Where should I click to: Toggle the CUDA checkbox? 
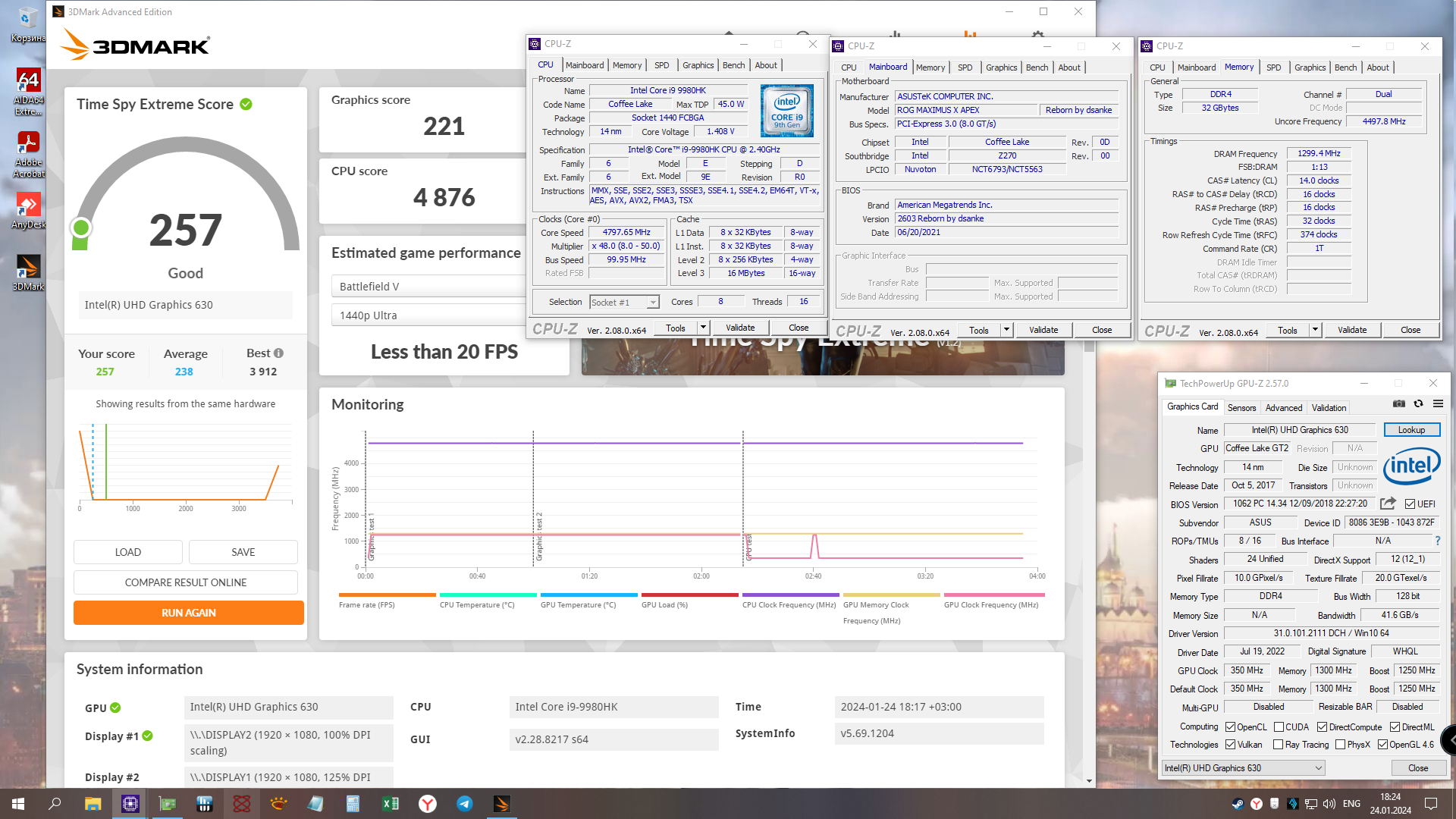[1279, 727]
